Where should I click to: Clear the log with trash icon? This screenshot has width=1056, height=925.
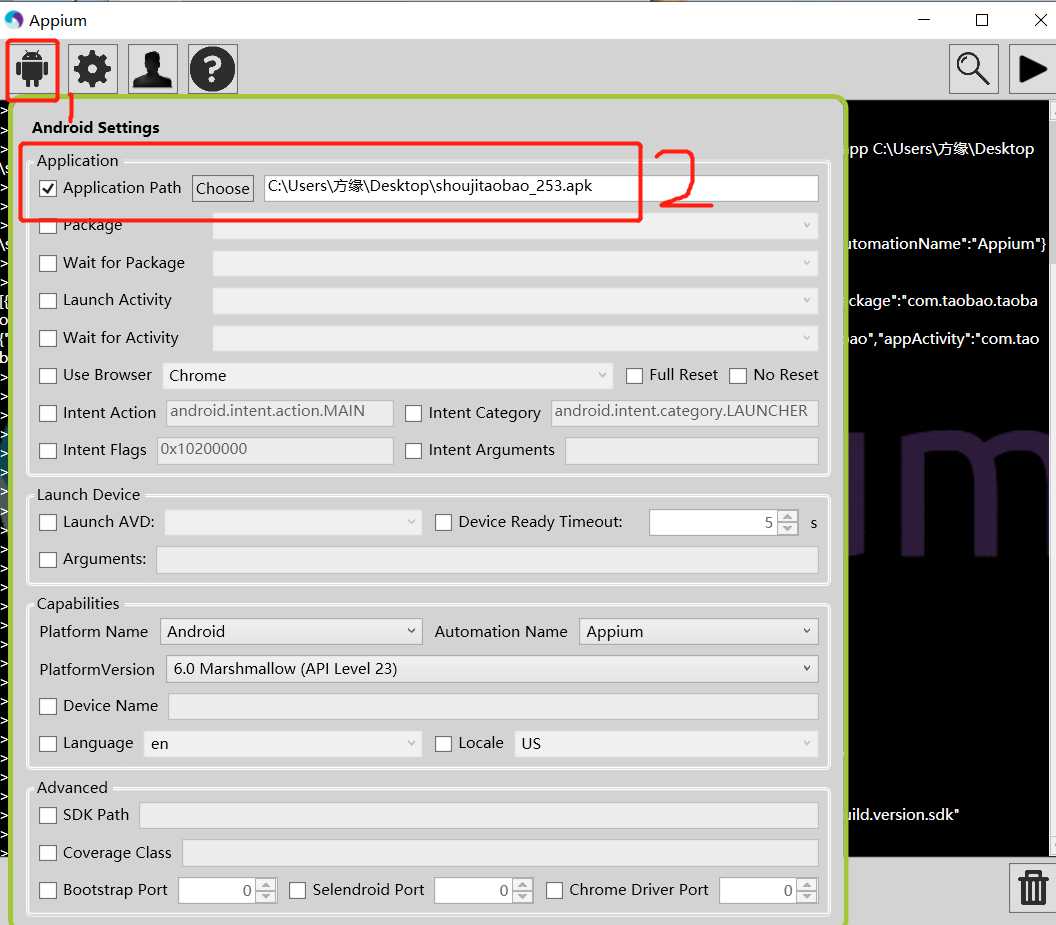point(1032,887)
